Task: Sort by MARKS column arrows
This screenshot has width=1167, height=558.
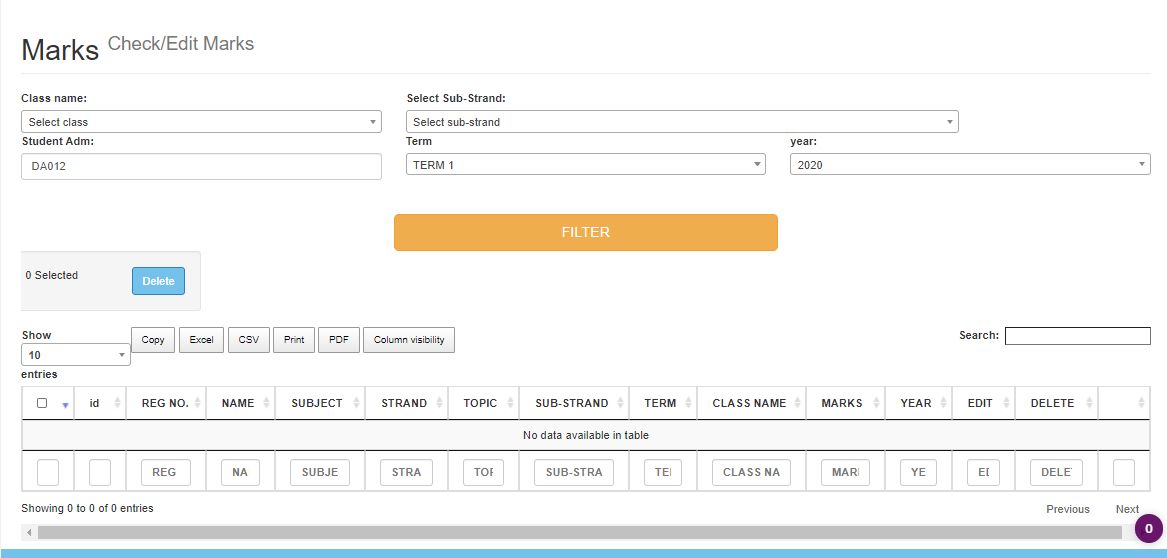Action: pyautogui.click(x=875, y=403)
